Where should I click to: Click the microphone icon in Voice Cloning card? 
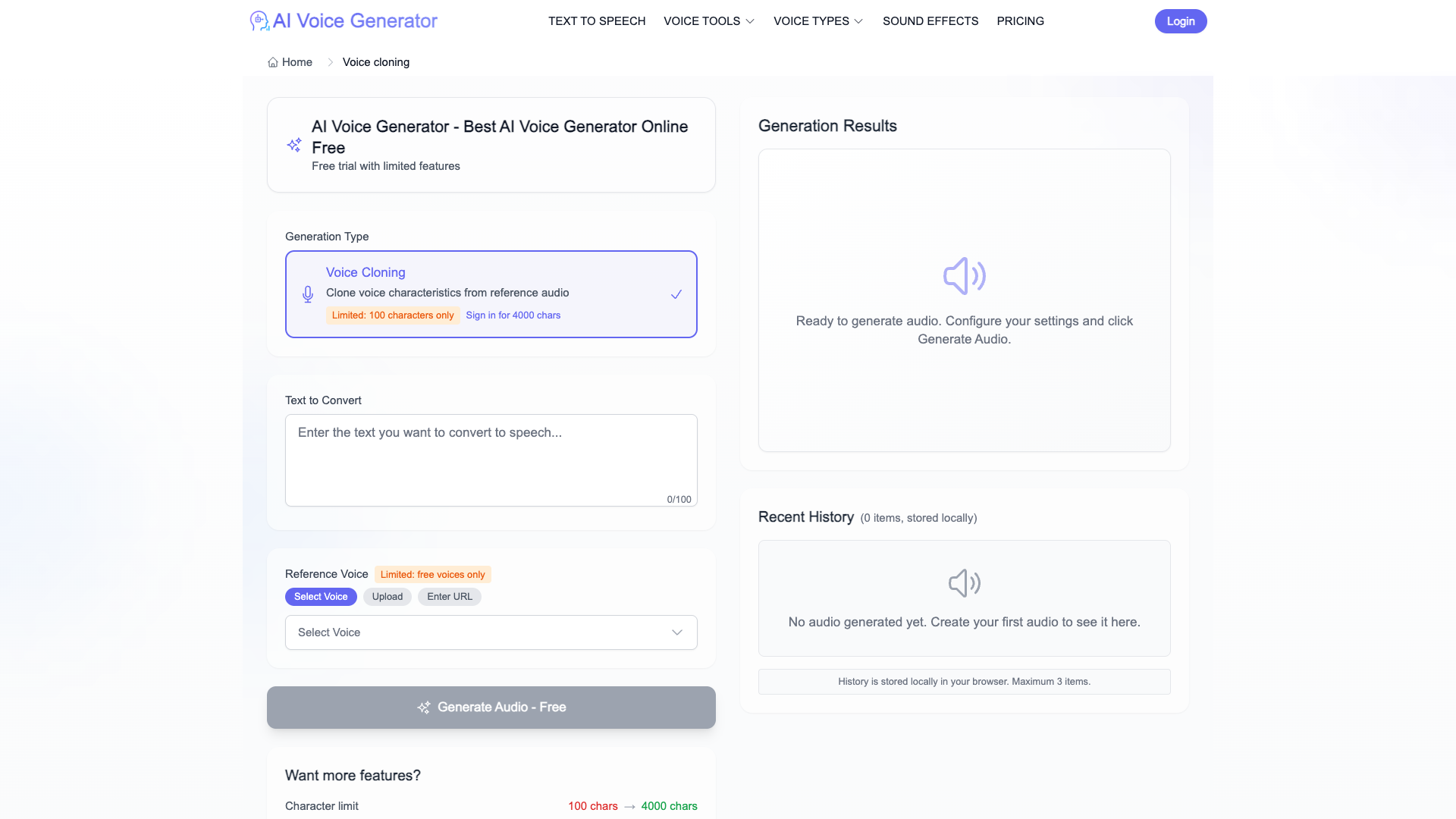point(307,294)
